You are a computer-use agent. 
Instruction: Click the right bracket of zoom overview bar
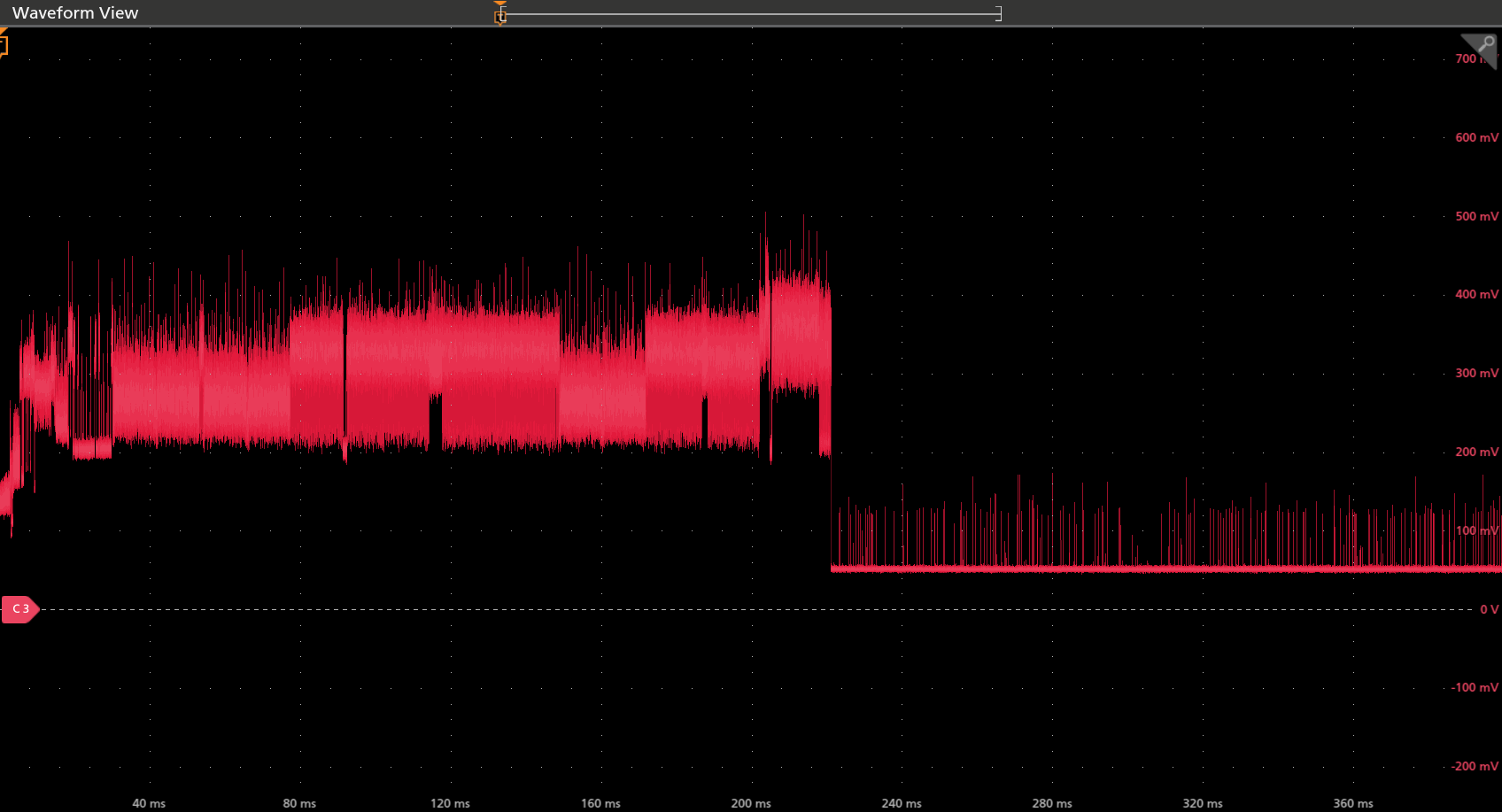coord(999,13)
